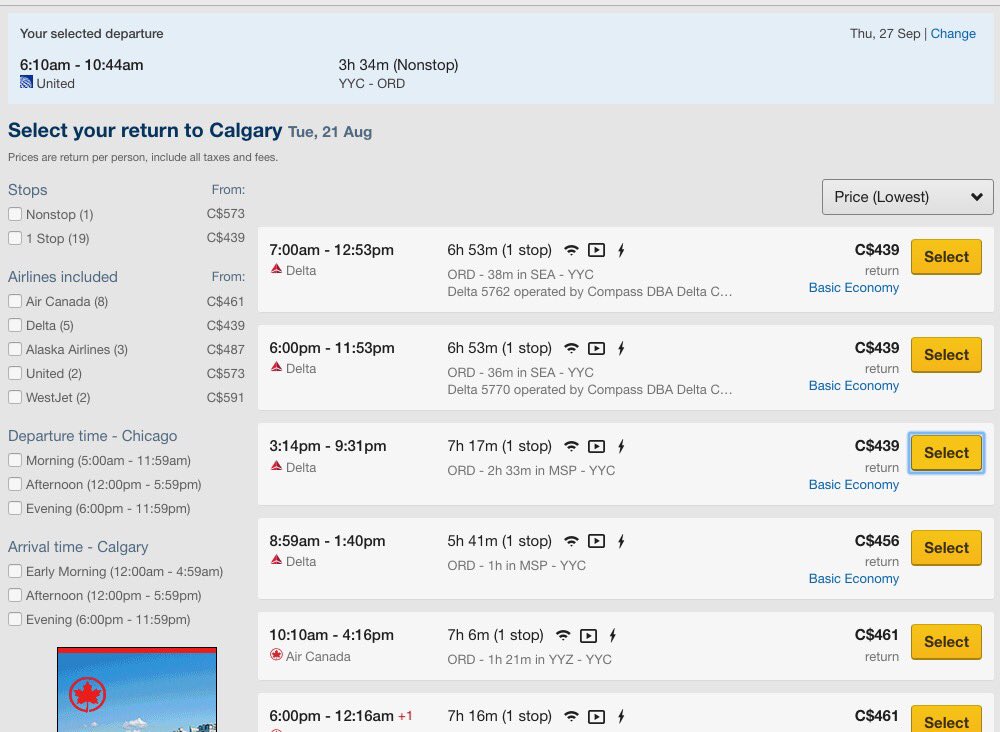Click the United logo in selected departure

26,82
